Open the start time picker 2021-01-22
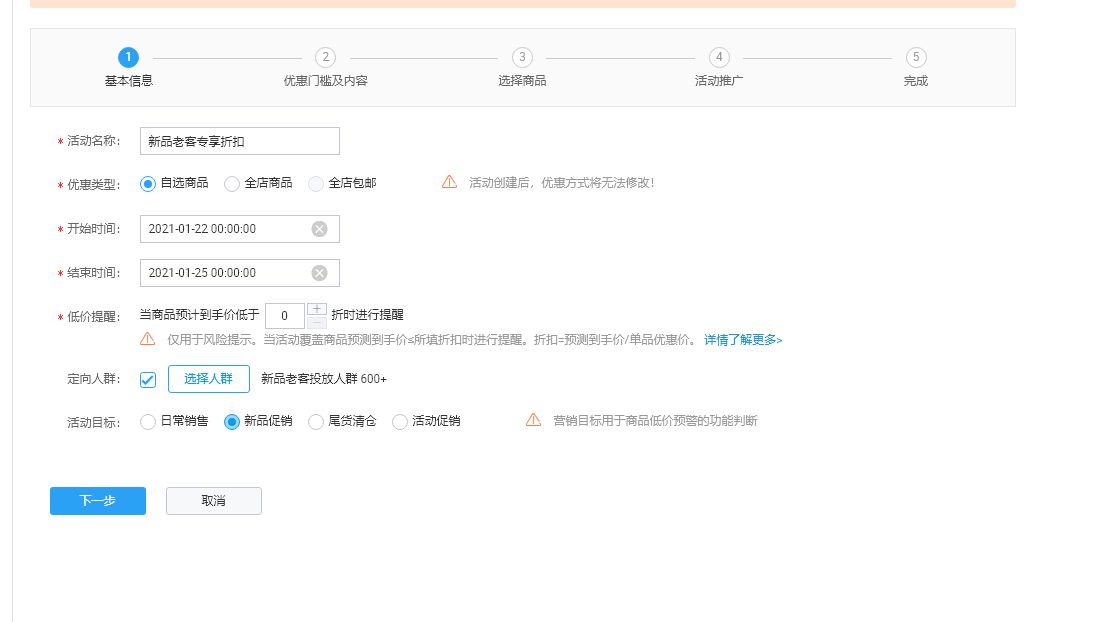Viewport: 1114px width, 622px height. (220, 228)
